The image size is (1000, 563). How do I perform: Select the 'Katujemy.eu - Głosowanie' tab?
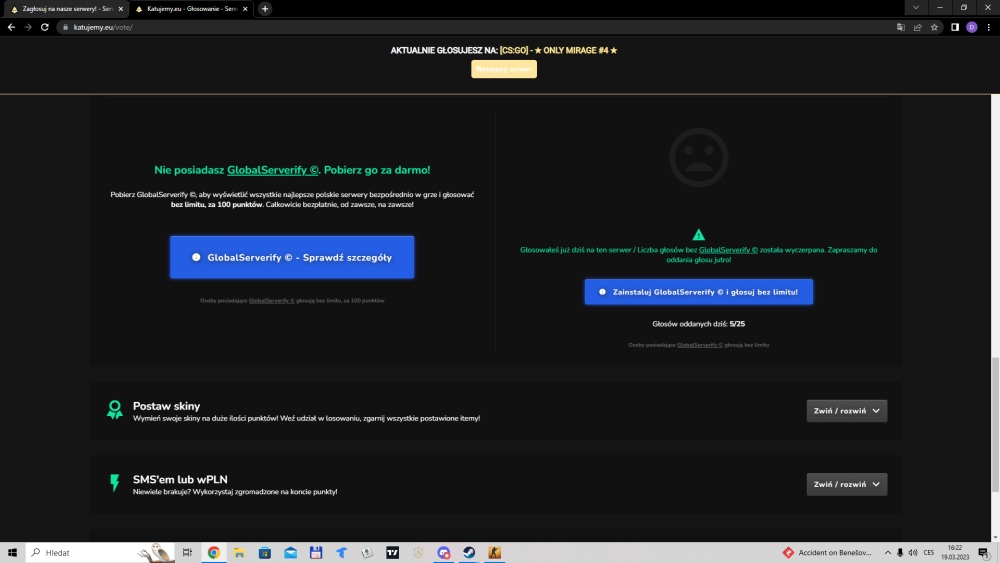pos(191,9)
